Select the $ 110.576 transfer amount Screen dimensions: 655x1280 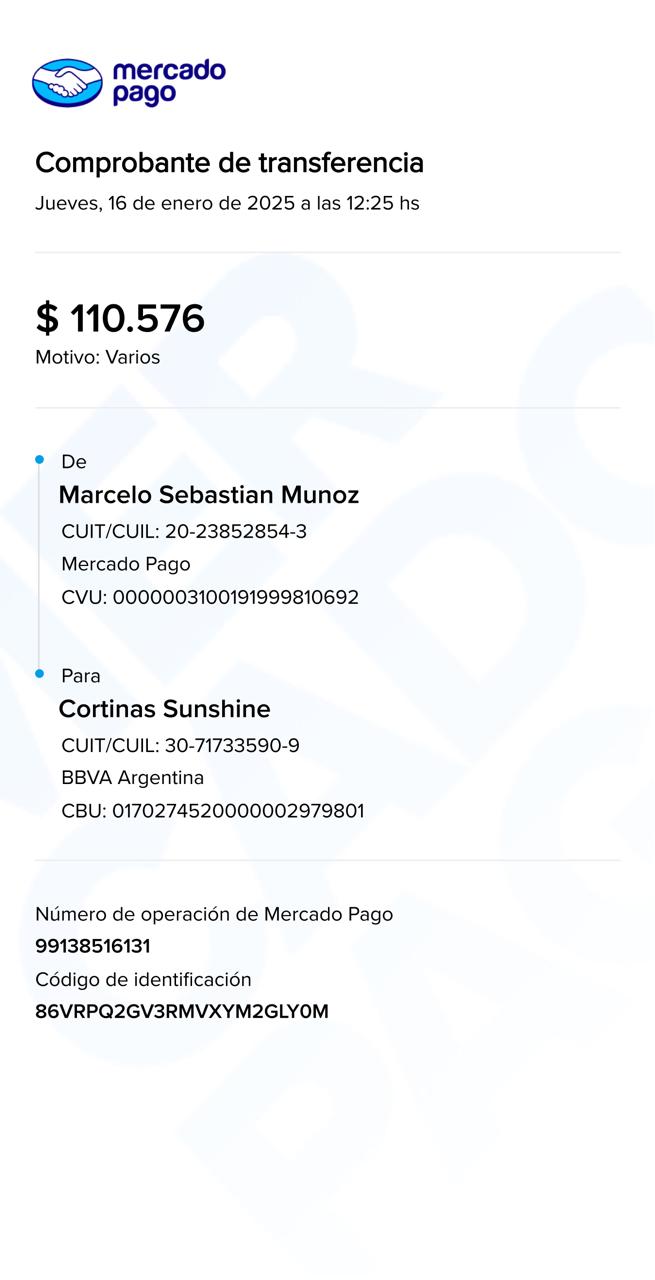120,319
